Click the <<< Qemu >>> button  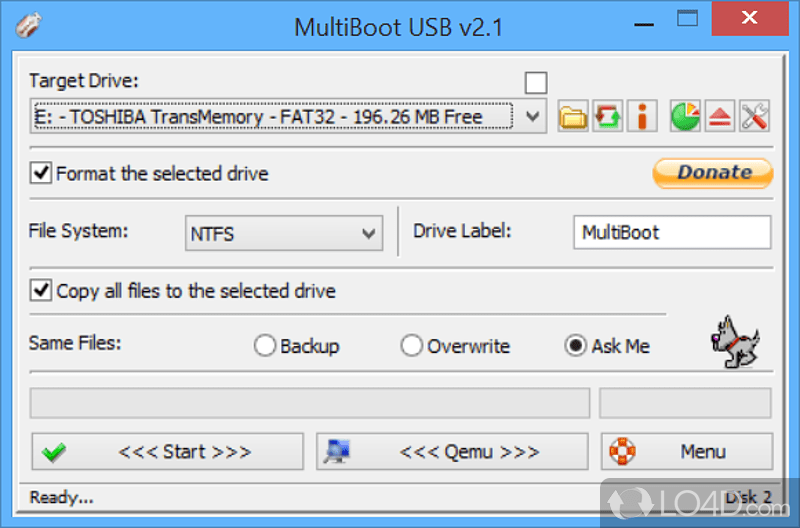coord(452,451)
